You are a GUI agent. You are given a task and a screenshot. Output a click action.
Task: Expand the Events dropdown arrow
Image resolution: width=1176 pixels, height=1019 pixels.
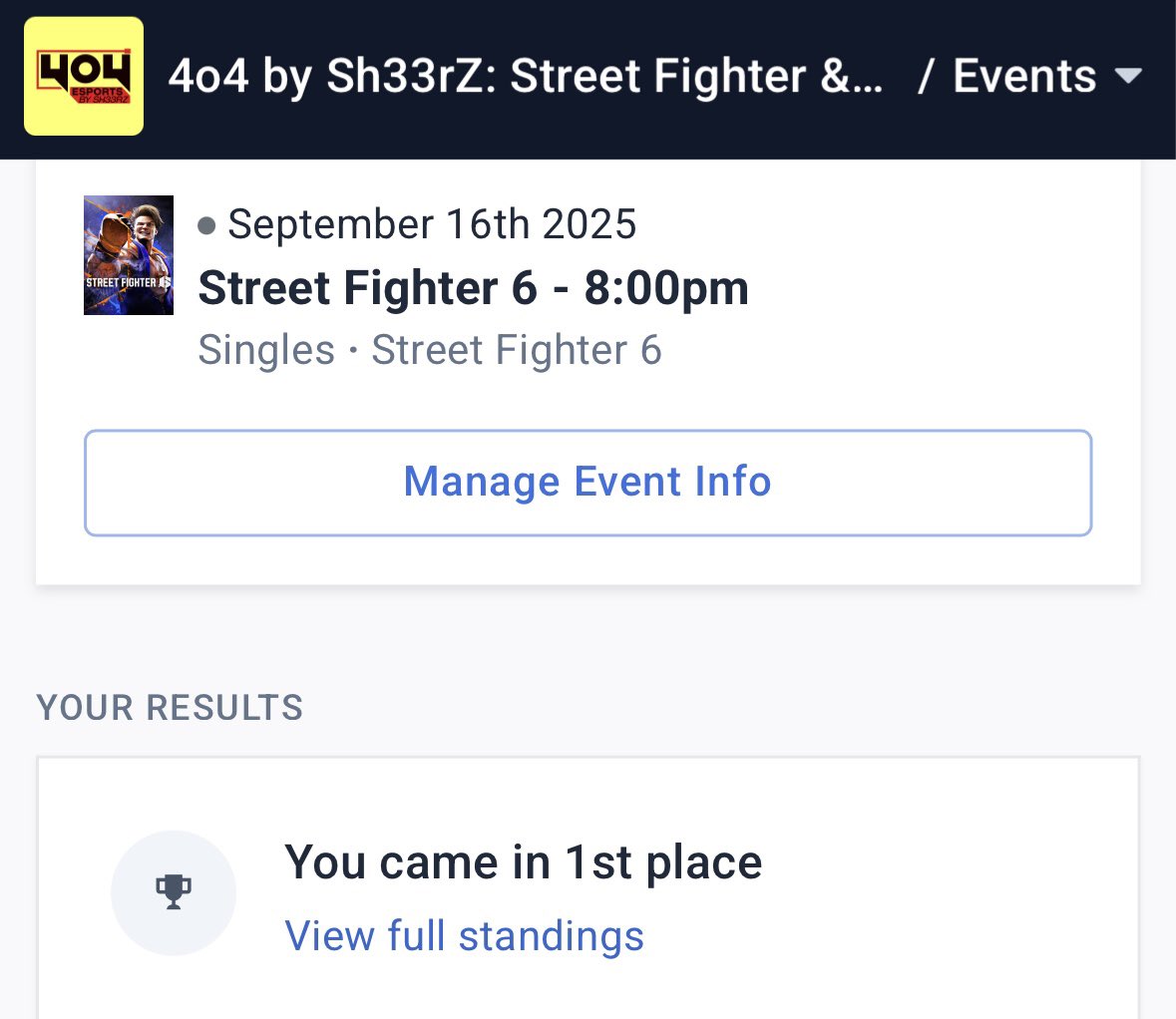point(1128,76)
